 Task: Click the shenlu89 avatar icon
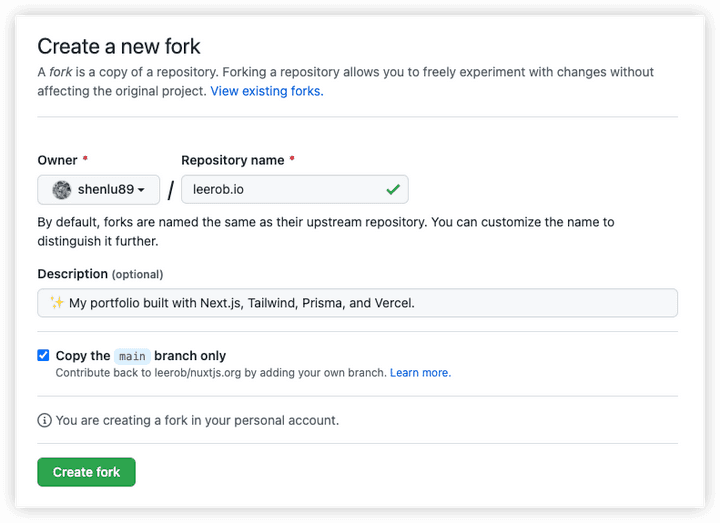pos(62,190)
